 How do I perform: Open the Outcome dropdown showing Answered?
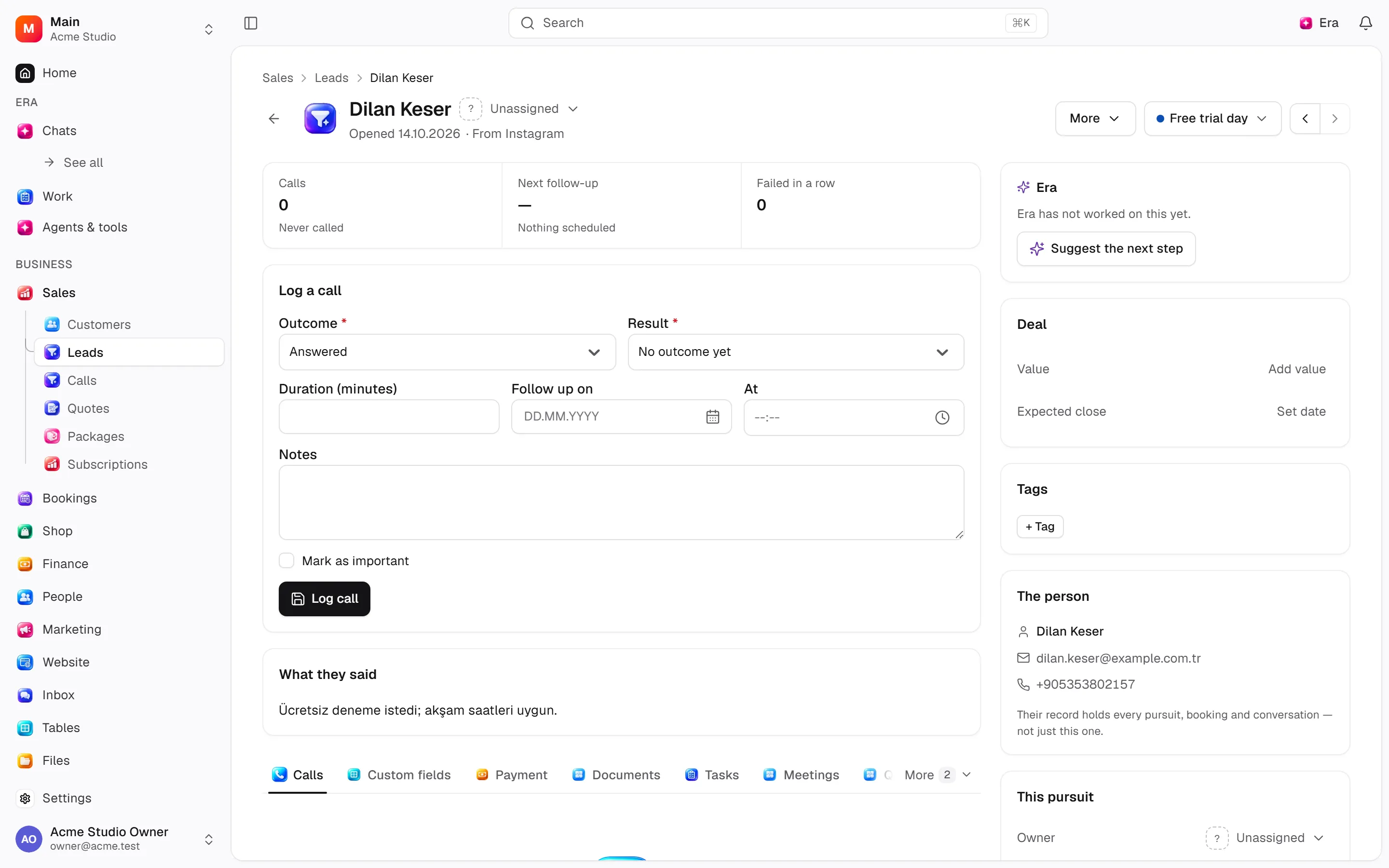point(447,352)
